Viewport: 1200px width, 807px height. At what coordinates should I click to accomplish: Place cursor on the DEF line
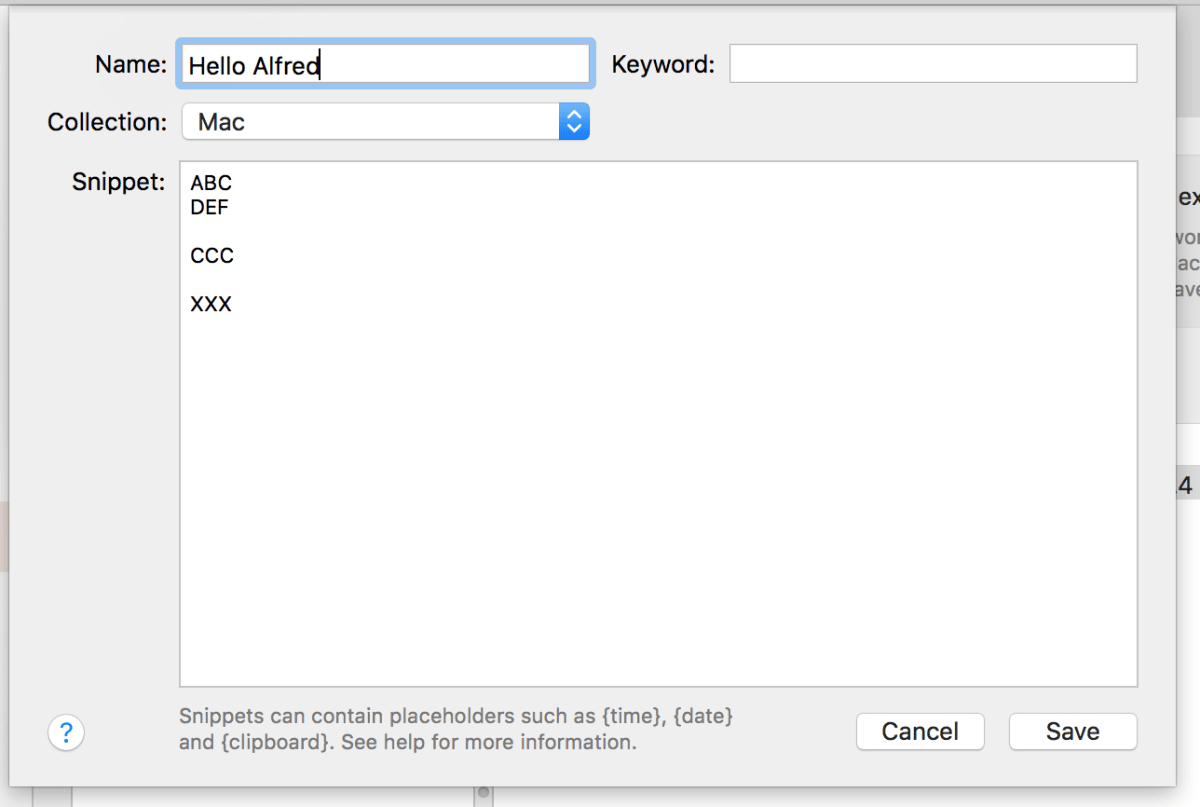[209, 207]
